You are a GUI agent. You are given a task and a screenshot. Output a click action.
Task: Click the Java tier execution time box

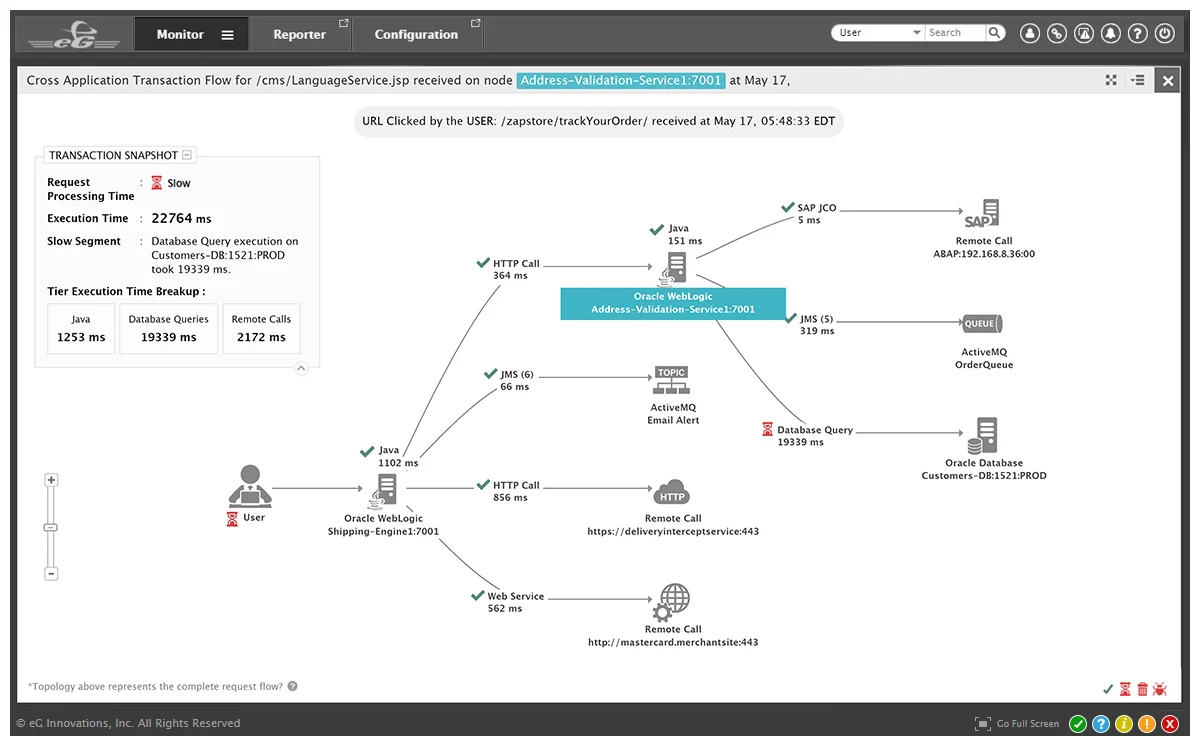coord(81,329)
